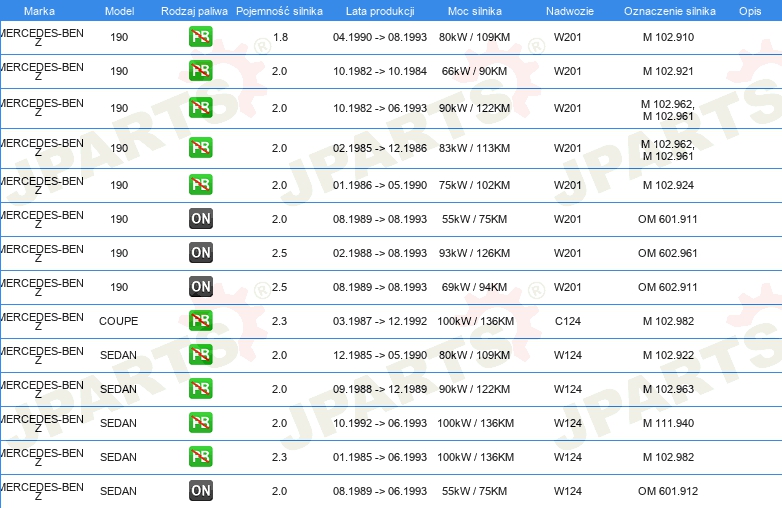Click diesel ON icon in OM 602.961 row
The height and width of the screenshot is (508, 782).
[x=200, y=252]
